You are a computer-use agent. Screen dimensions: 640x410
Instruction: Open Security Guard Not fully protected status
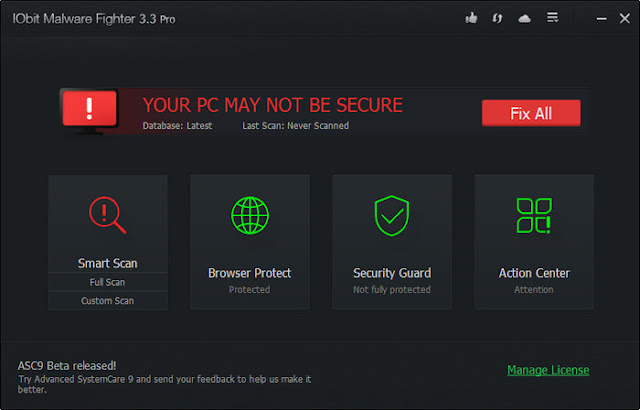[x=392, y=290]
